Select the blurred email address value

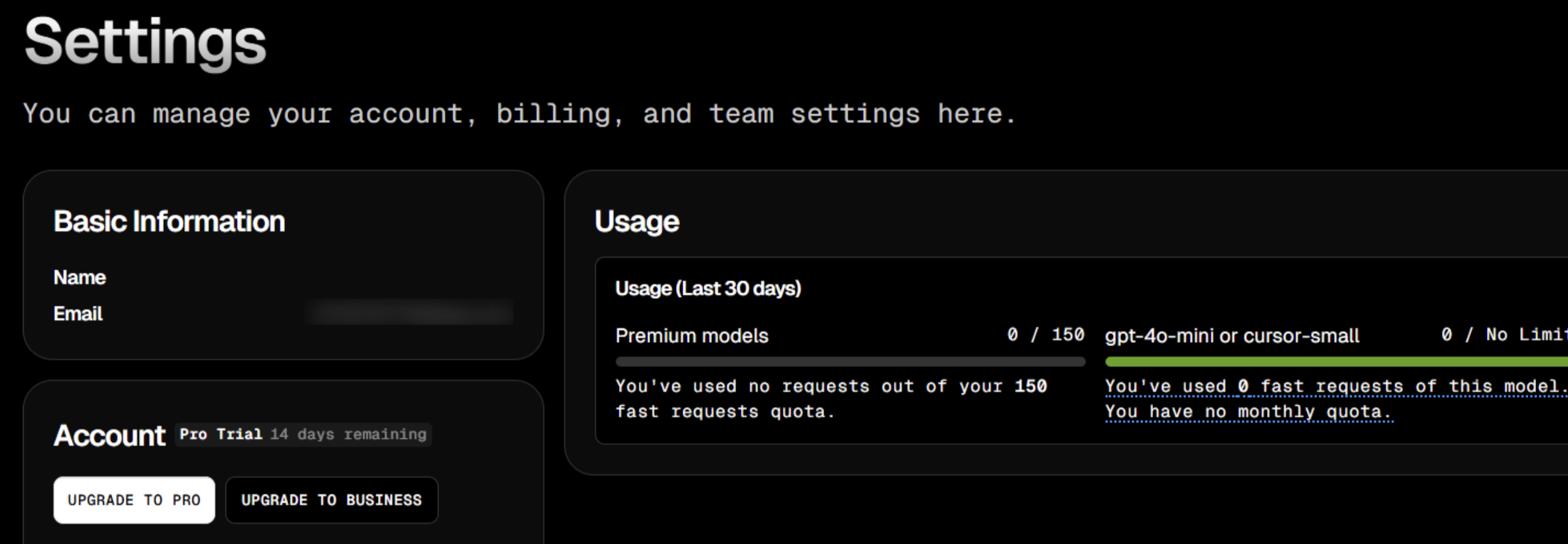click(409, 313)
